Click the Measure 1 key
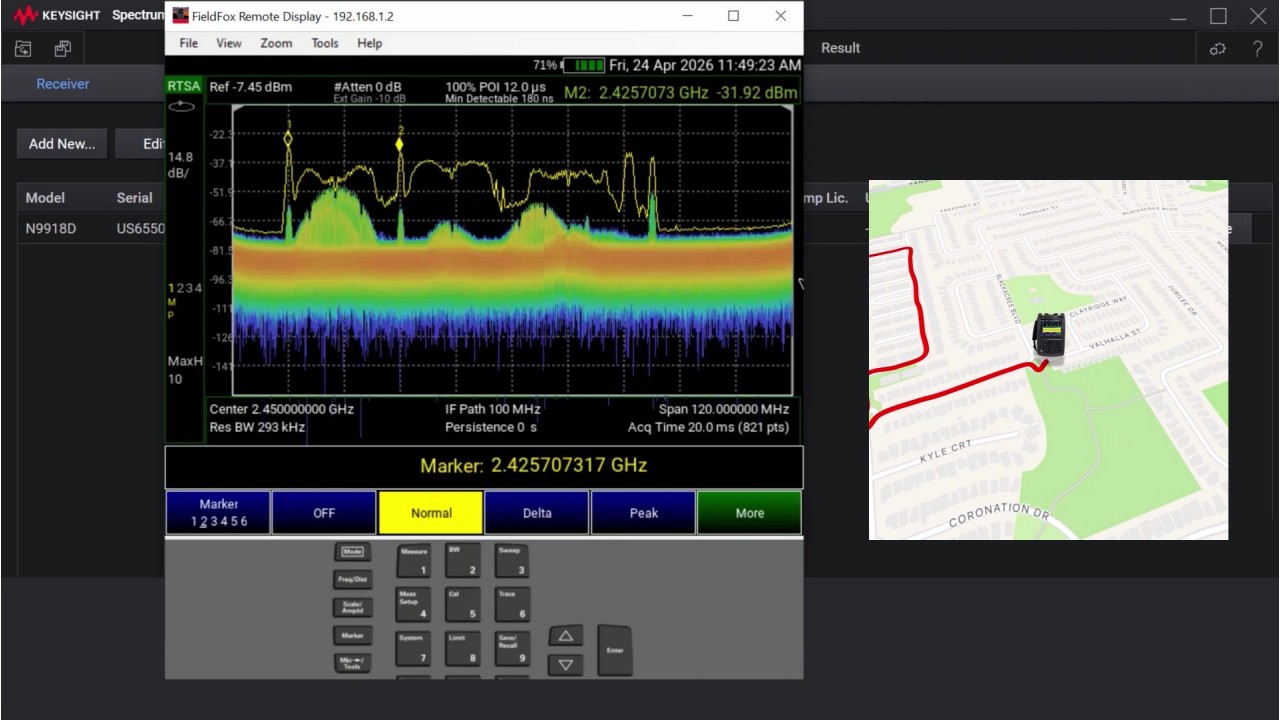 tap(414, 561)
